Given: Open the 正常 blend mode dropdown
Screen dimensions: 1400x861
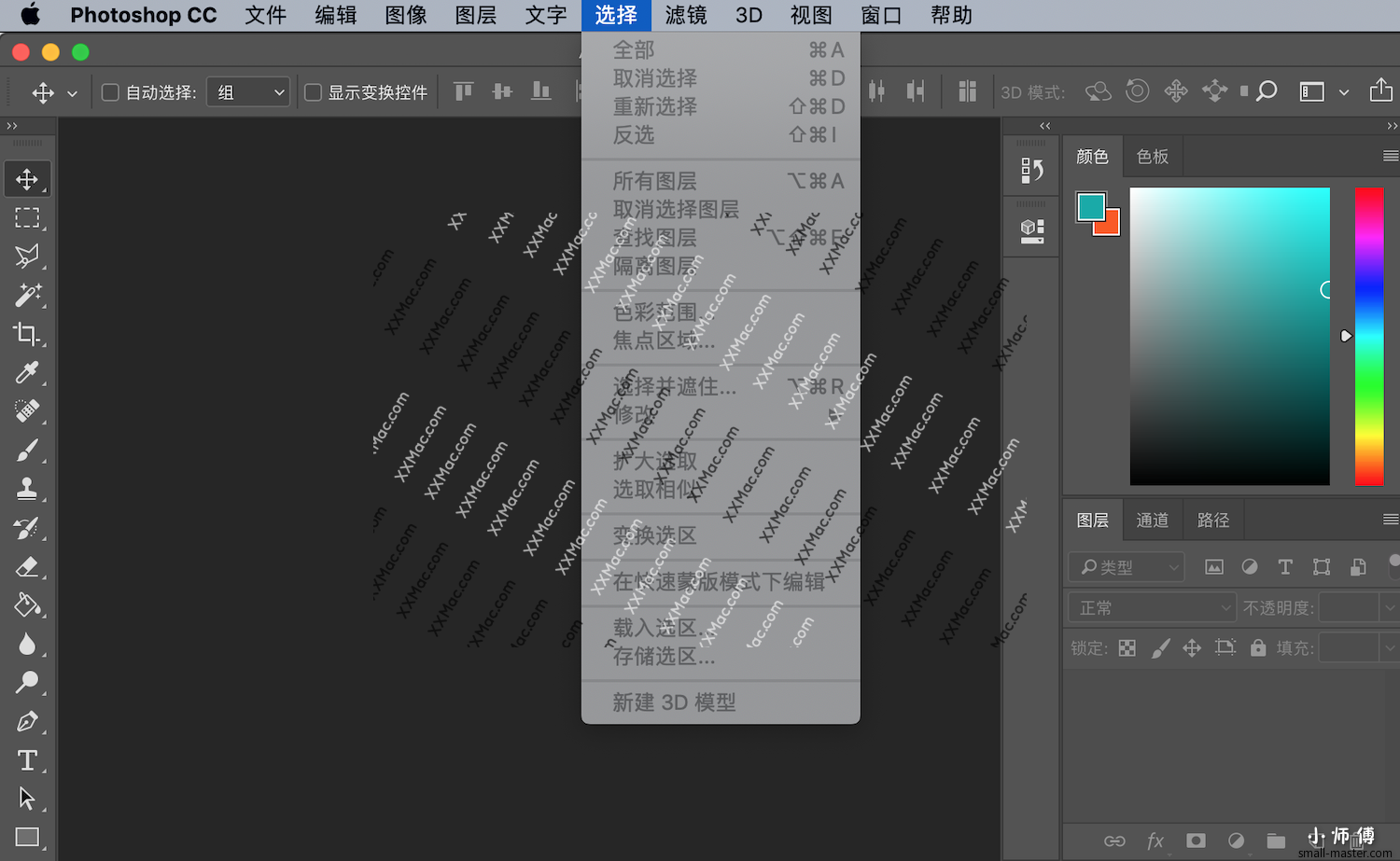Looking at the screenshot, I should point(1152,608).
